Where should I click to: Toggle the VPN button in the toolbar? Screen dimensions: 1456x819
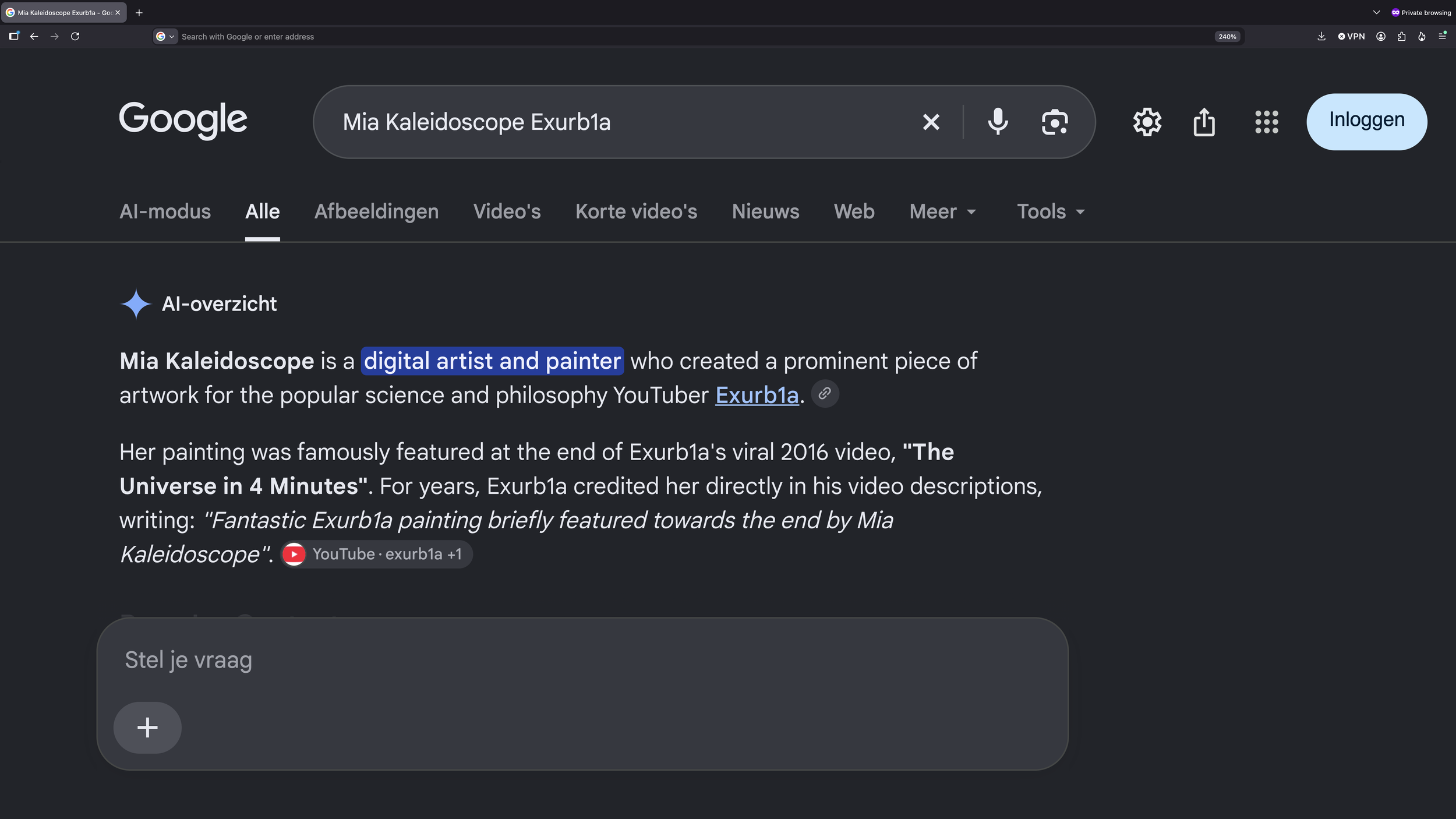point(1352,36)
